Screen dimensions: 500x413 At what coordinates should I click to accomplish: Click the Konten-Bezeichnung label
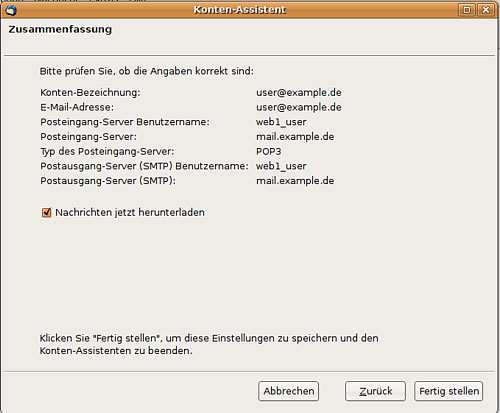[90, 92]
